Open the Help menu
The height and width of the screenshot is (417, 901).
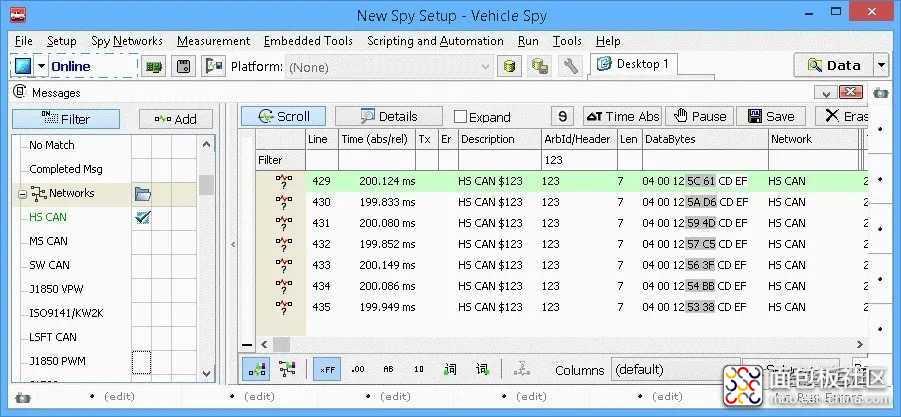pos(608,41)
